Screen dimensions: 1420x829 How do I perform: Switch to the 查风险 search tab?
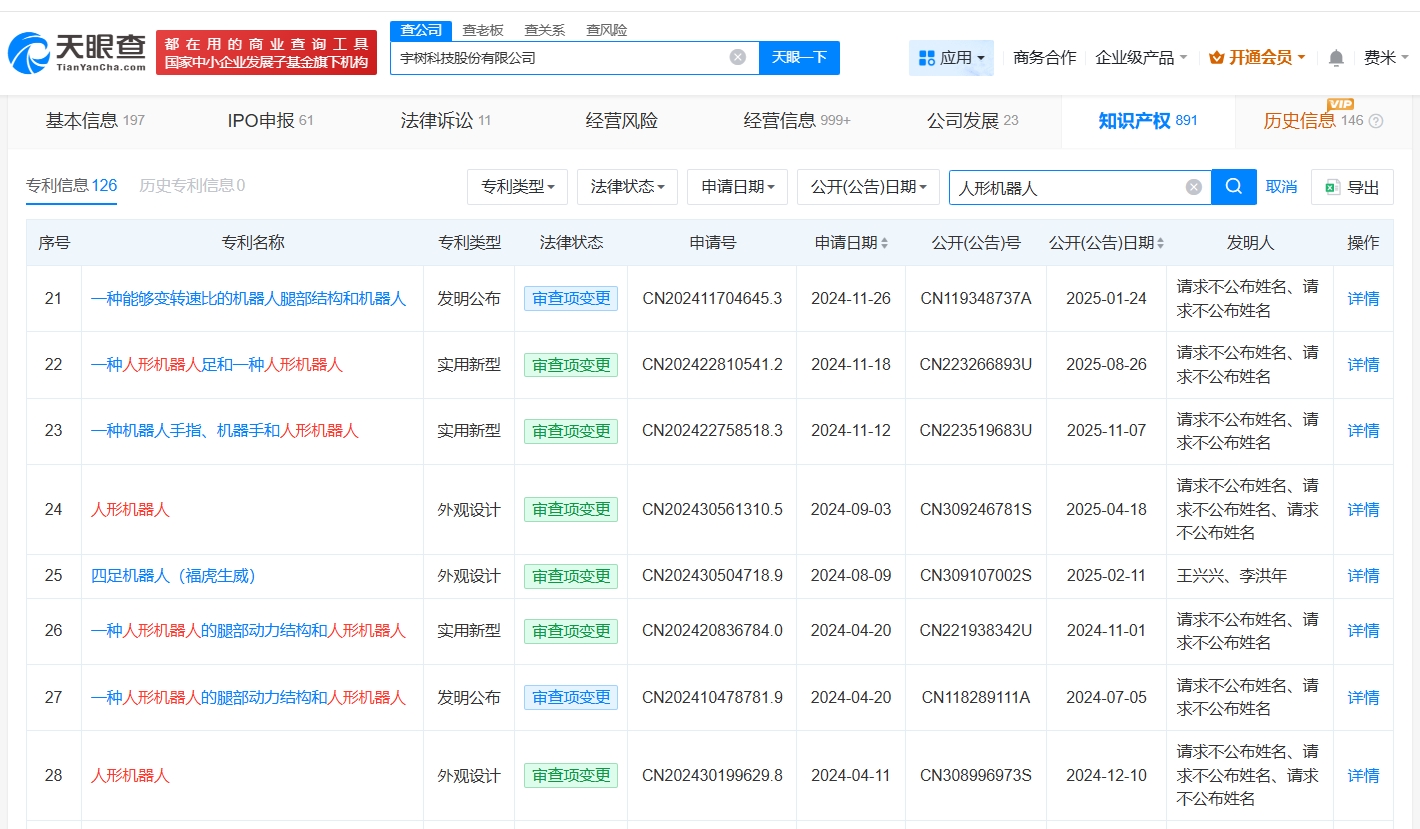pos(606,30)
